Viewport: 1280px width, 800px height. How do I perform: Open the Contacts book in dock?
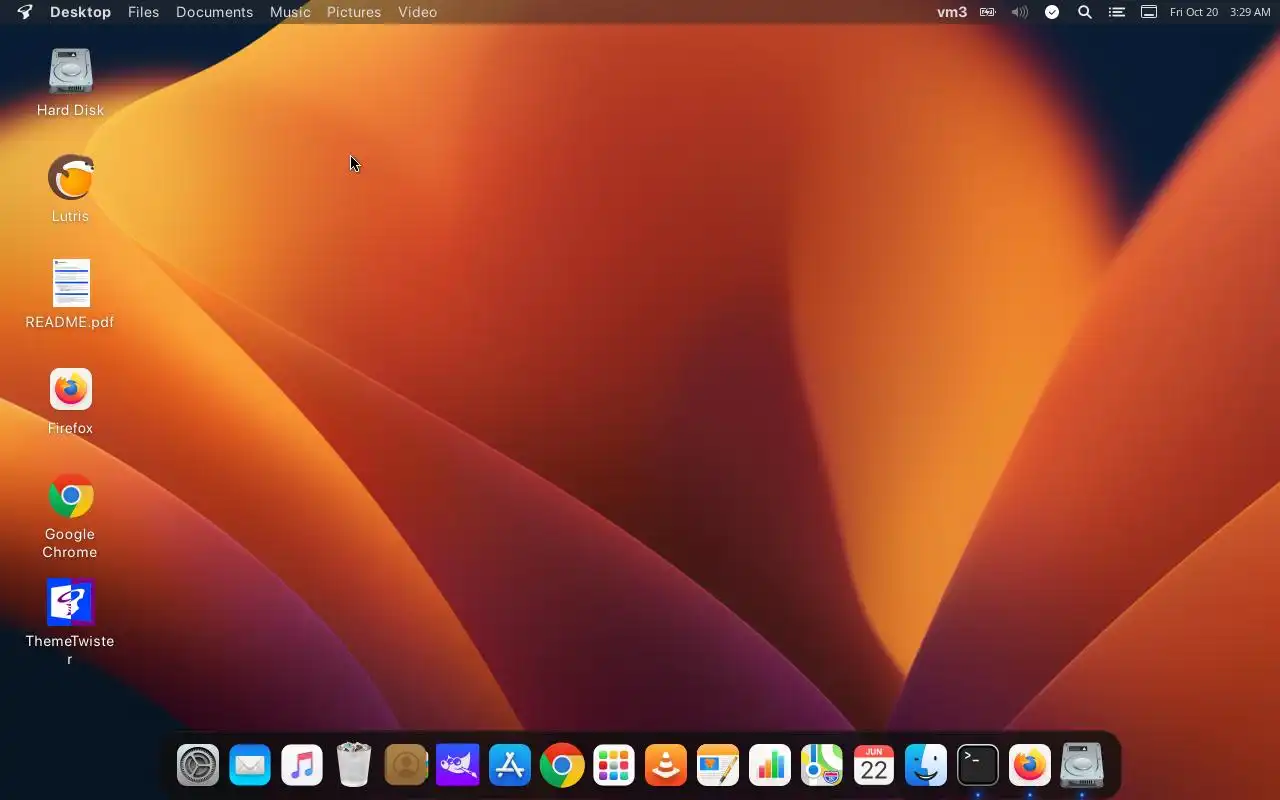(x=406, y=766)
